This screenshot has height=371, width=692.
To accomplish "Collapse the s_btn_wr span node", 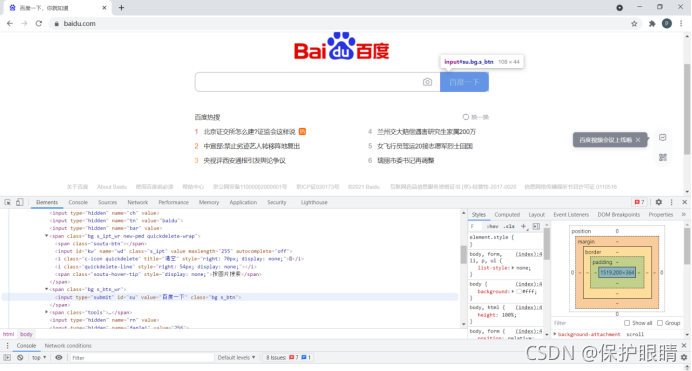I will tap(47, 289).
